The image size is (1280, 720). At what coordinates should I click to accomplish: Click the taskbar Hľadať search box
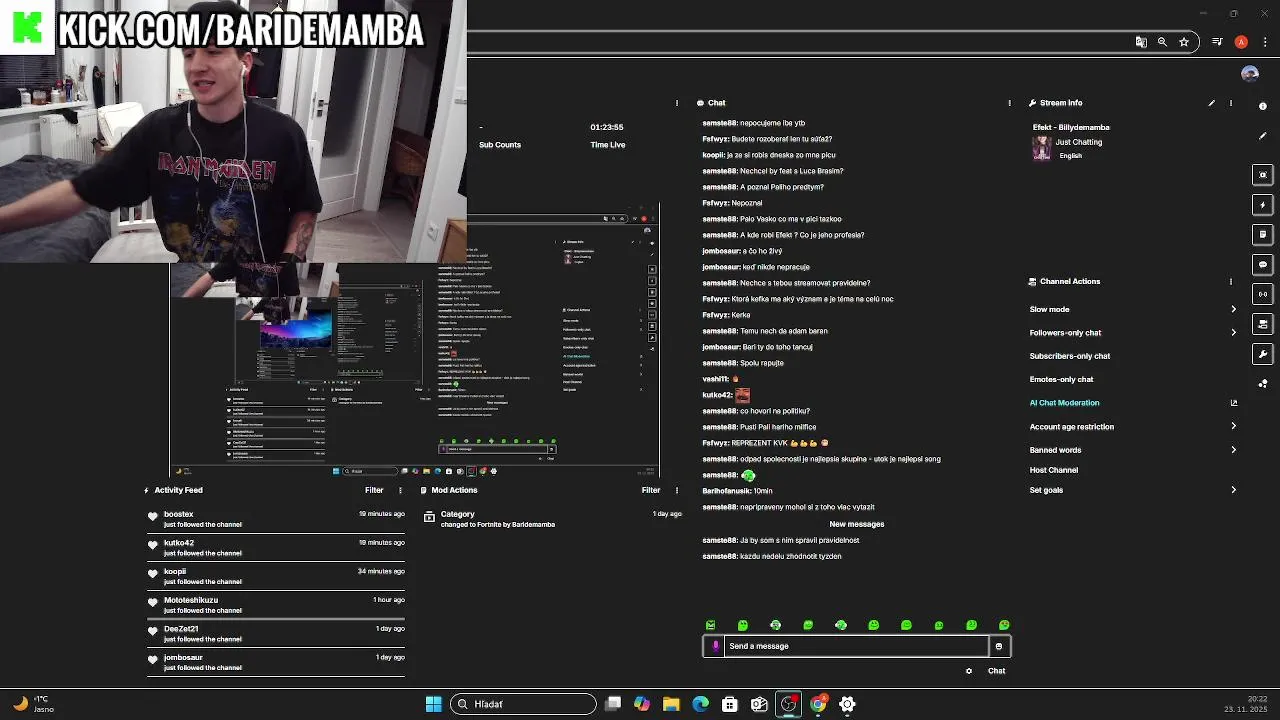pyautogui.click(x=523, y=704)
